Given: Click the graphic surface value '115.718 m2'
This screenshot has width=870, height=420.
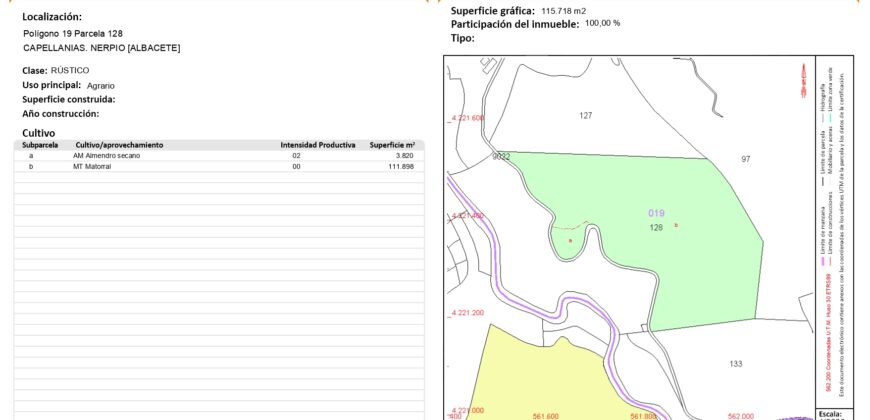Looking at the screenshot, I should [x=564, y=11].
